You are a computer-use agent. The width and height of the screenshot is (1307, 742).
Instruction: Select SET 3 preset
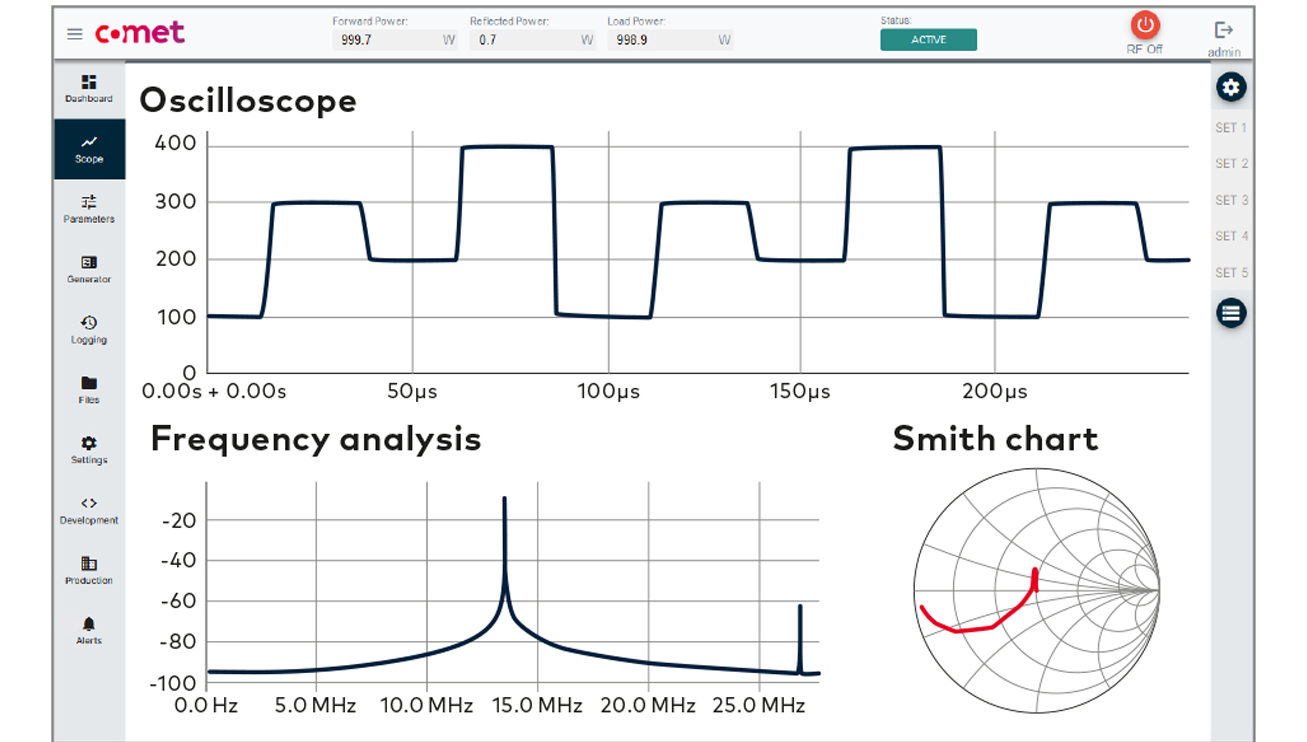1231,200
